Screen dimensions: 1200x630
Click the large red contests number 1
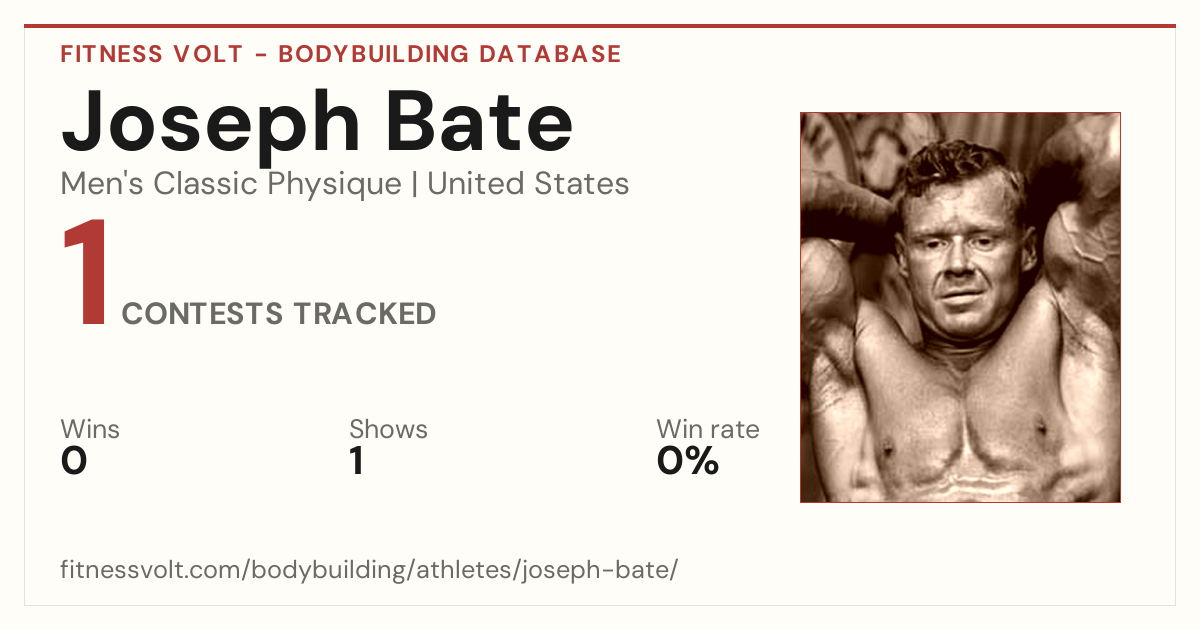(85, 275)
